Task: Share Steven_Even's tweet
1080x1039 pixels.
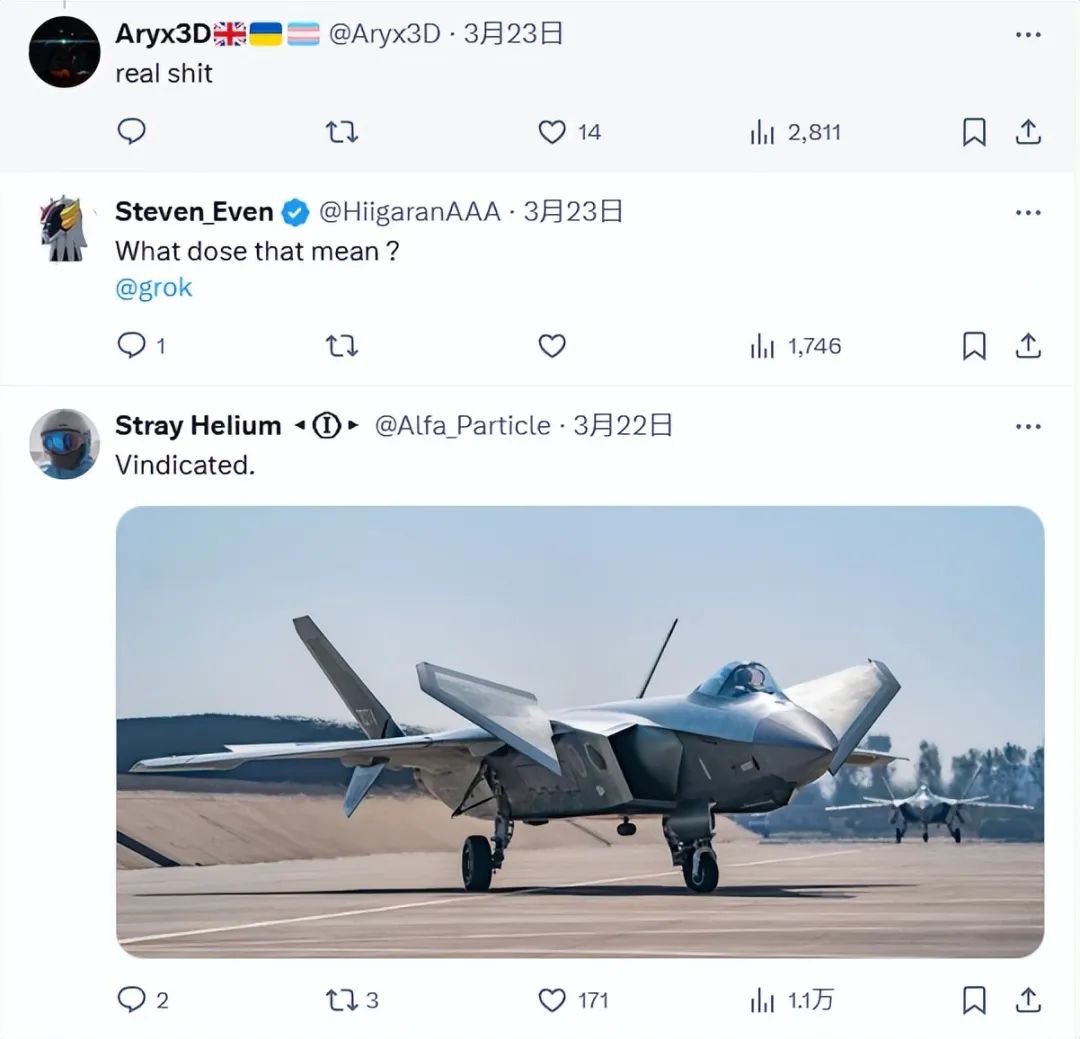Action: coord(1028,346)
